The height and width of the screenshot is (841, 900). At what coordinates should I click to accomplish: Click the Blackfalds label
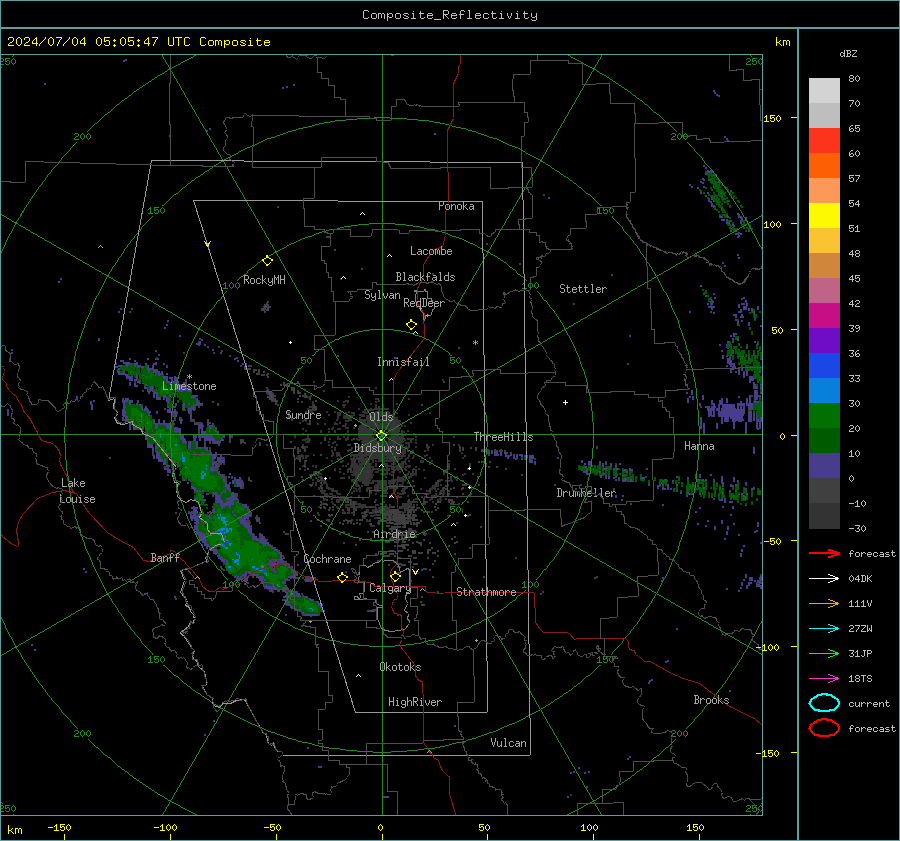tap(425, 277)
